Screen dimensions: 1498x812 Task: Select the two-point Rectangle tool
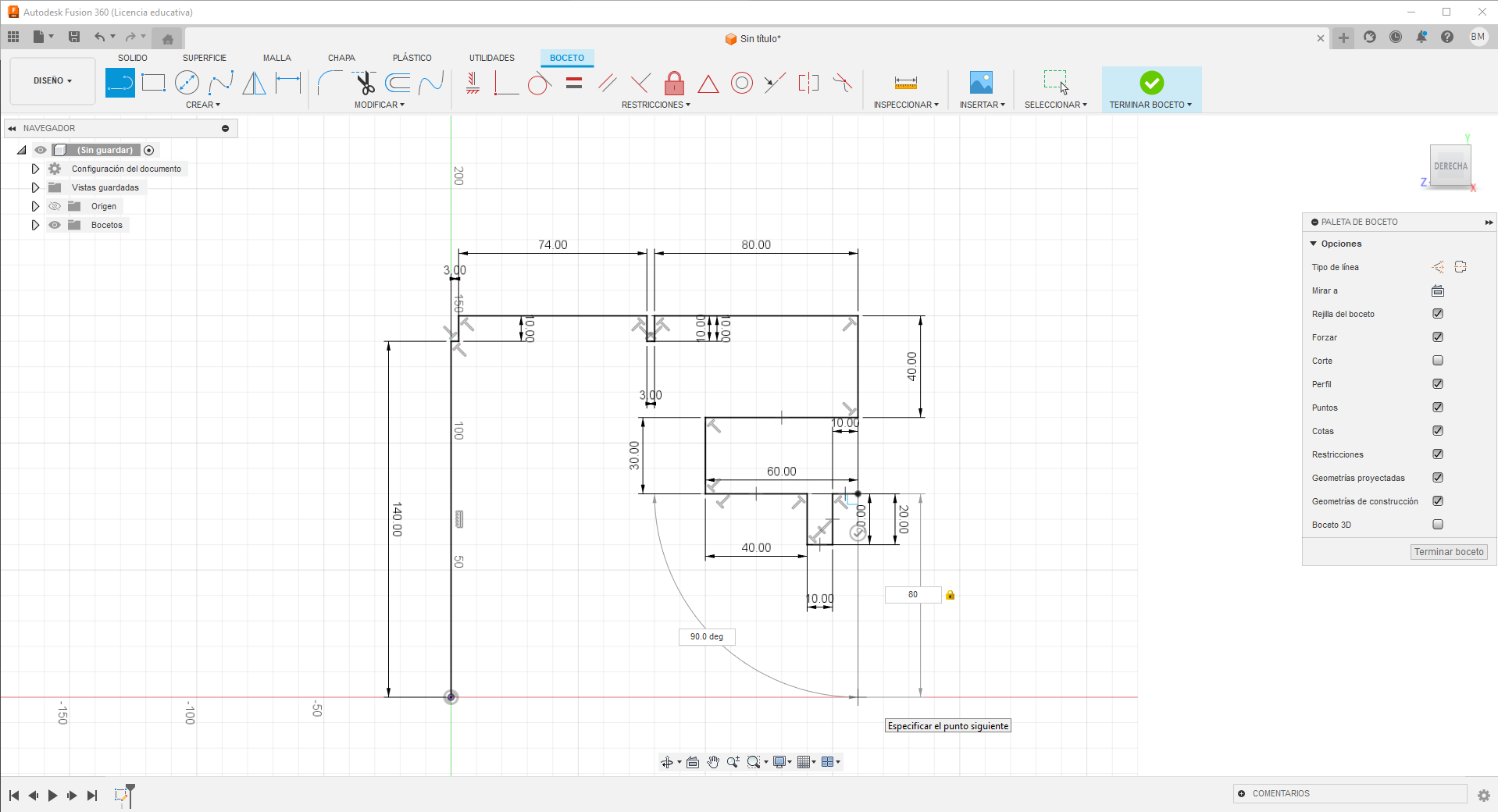click(x=154, y=83)
